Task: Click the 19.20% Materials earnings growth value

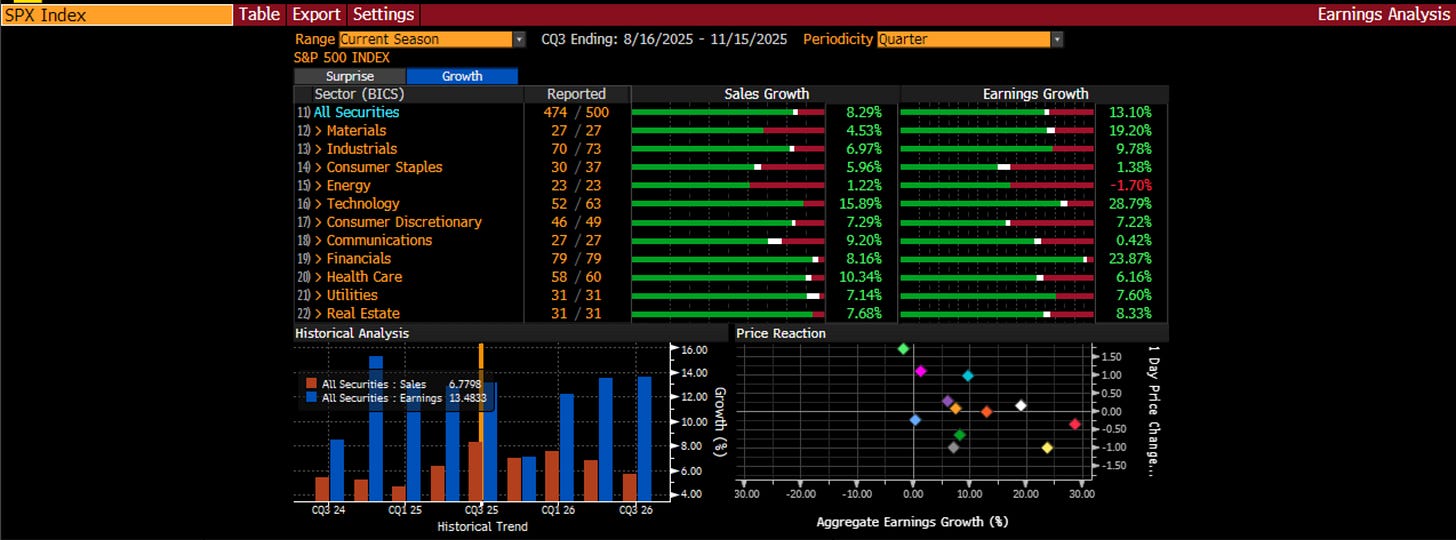Action: pyautogui.click(x=1130, y=131)
